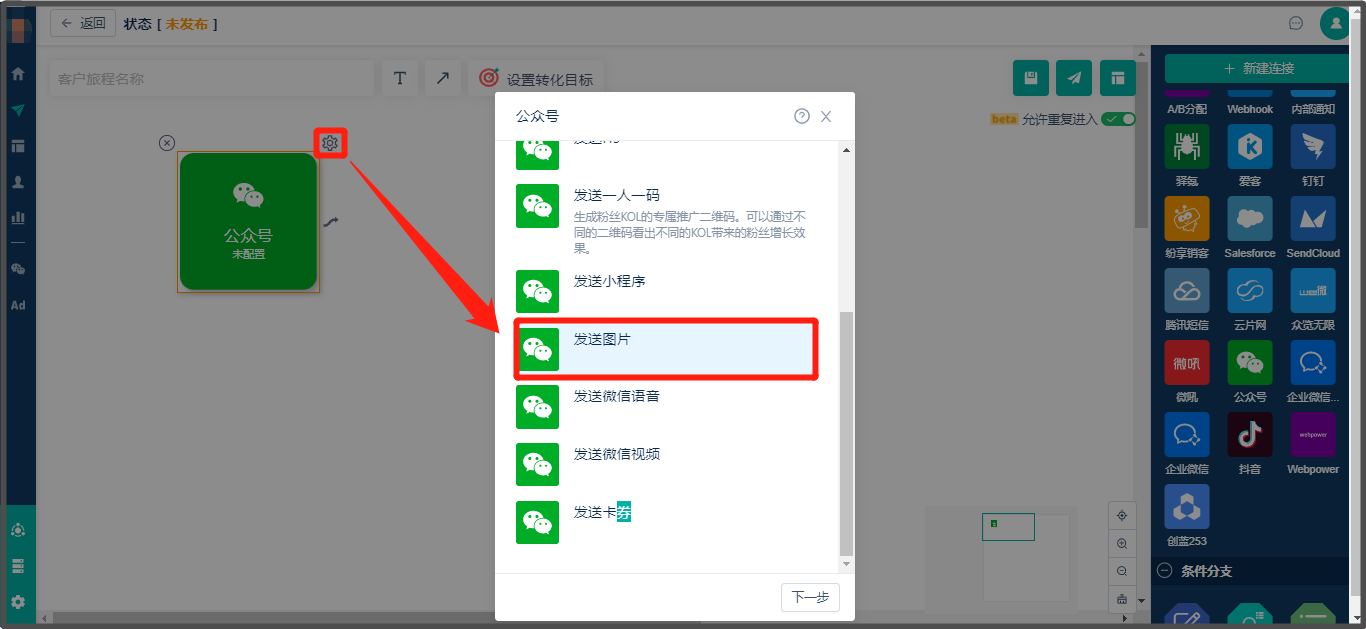Open the home icon in left sidebar

click(18, 74)
